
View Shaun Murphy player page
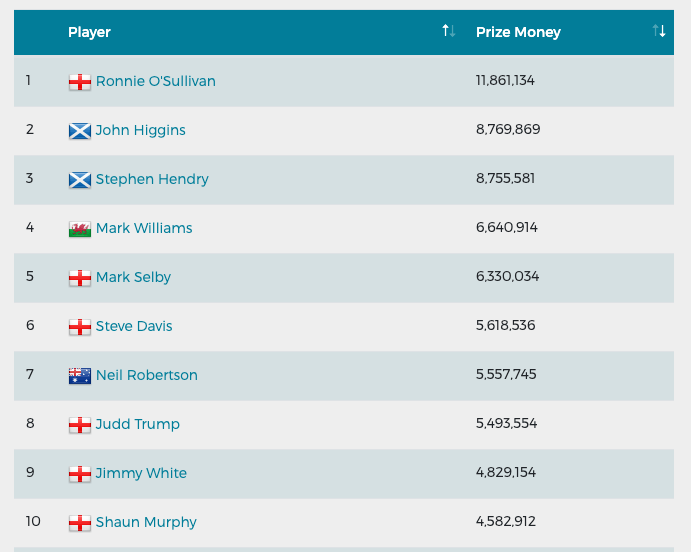[x=146, y=522]
